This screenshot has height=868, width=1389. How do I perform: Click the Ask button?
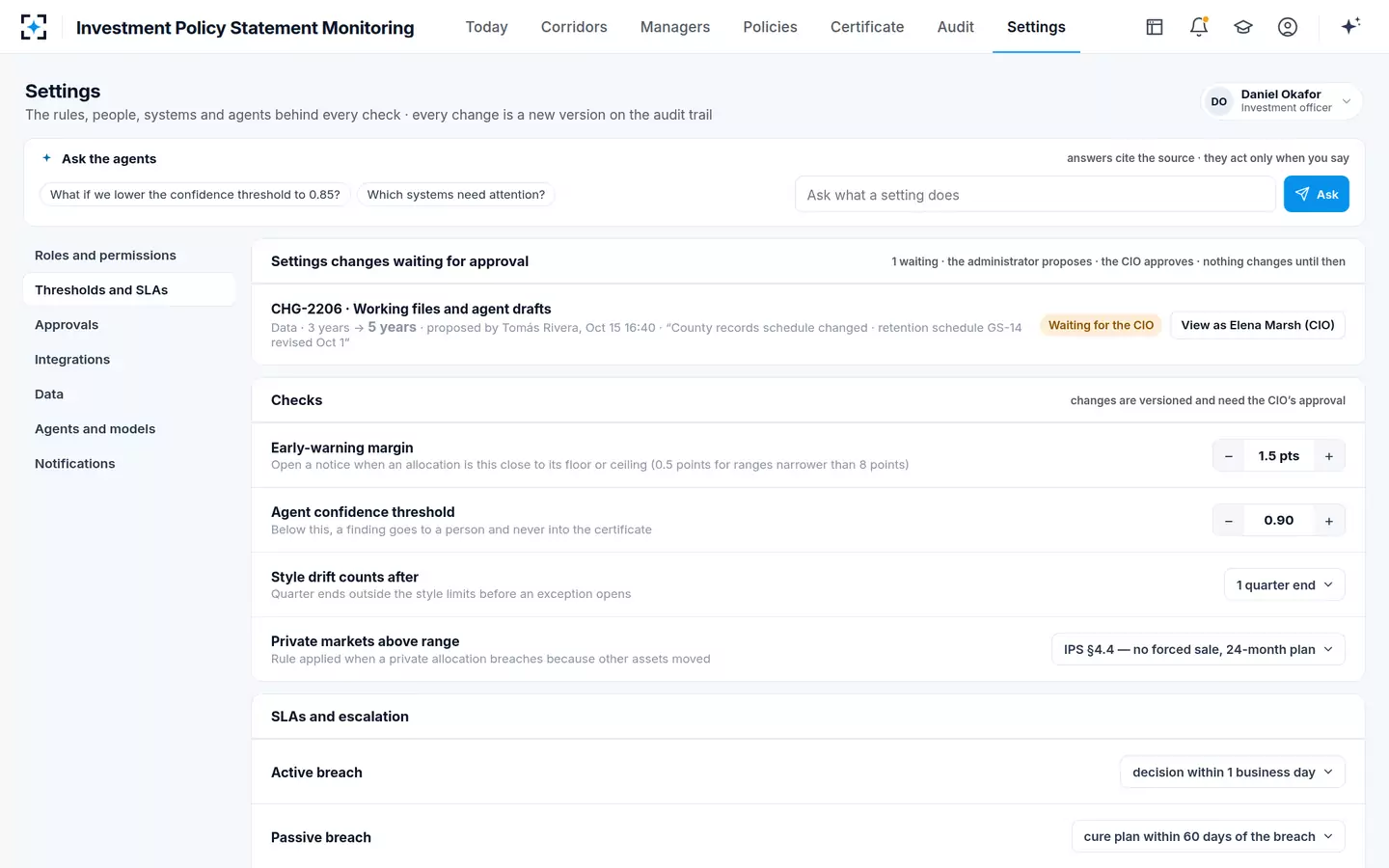1317,194
